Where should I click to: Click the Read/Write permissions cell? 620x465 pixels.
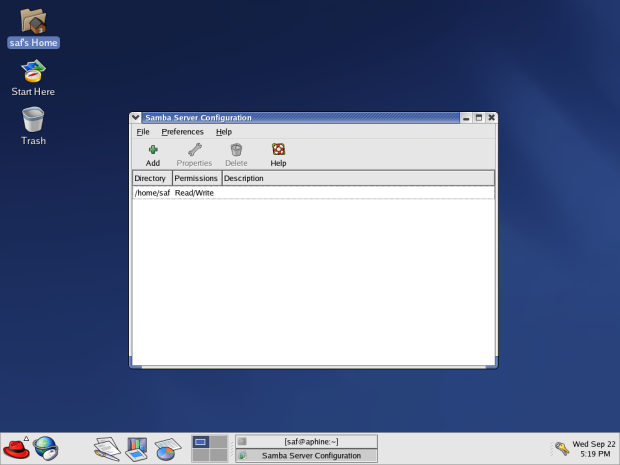tap(194, 193)
